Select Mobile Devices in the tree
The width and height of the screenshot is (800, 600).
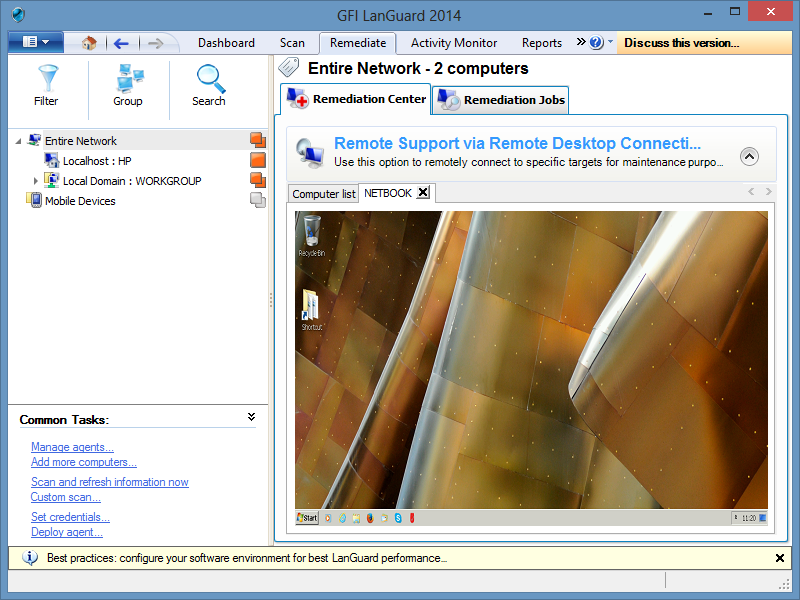tap(80, 201)
